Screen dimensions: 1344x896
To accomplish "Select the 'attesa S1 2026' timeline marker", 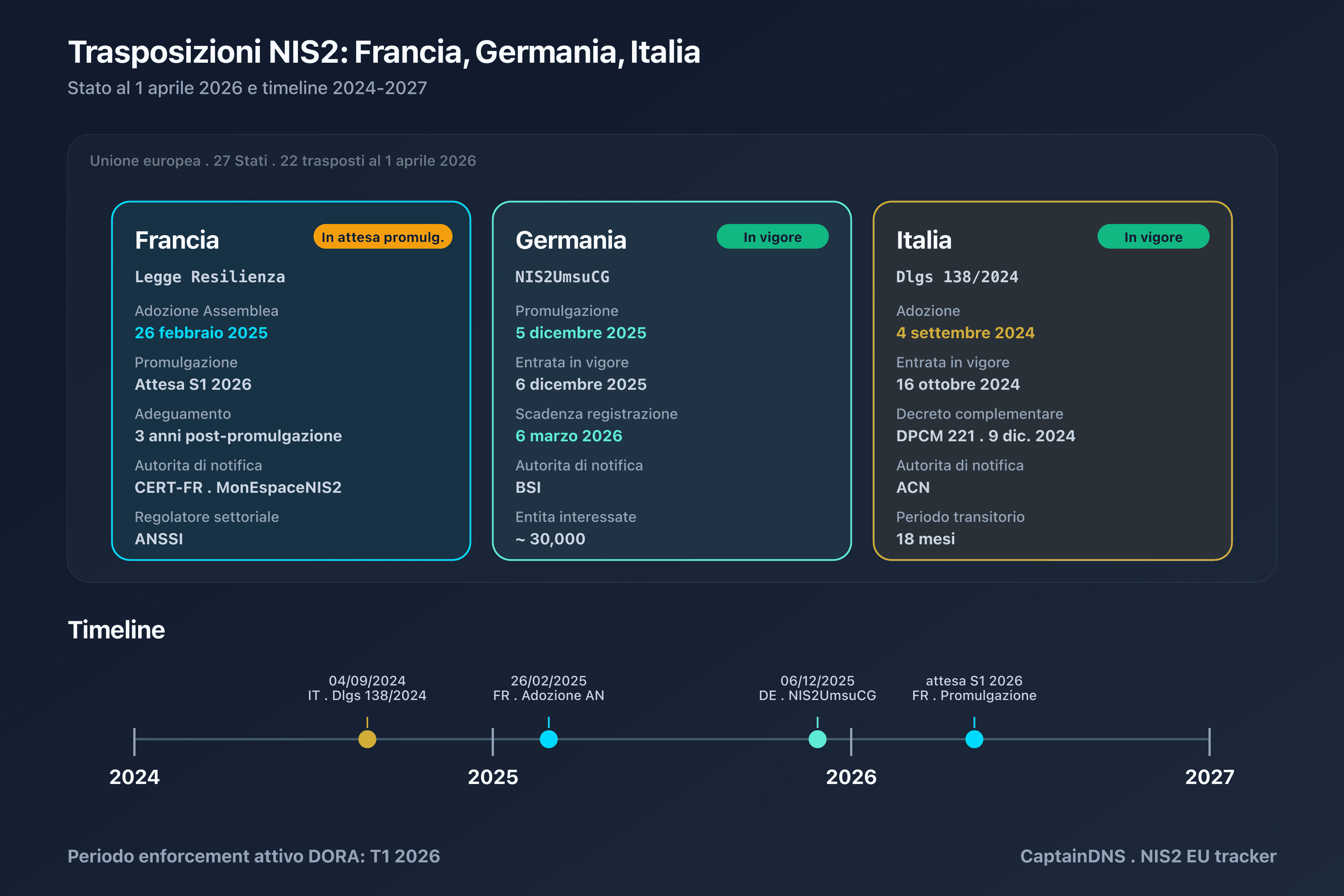I will pos(974,739).
